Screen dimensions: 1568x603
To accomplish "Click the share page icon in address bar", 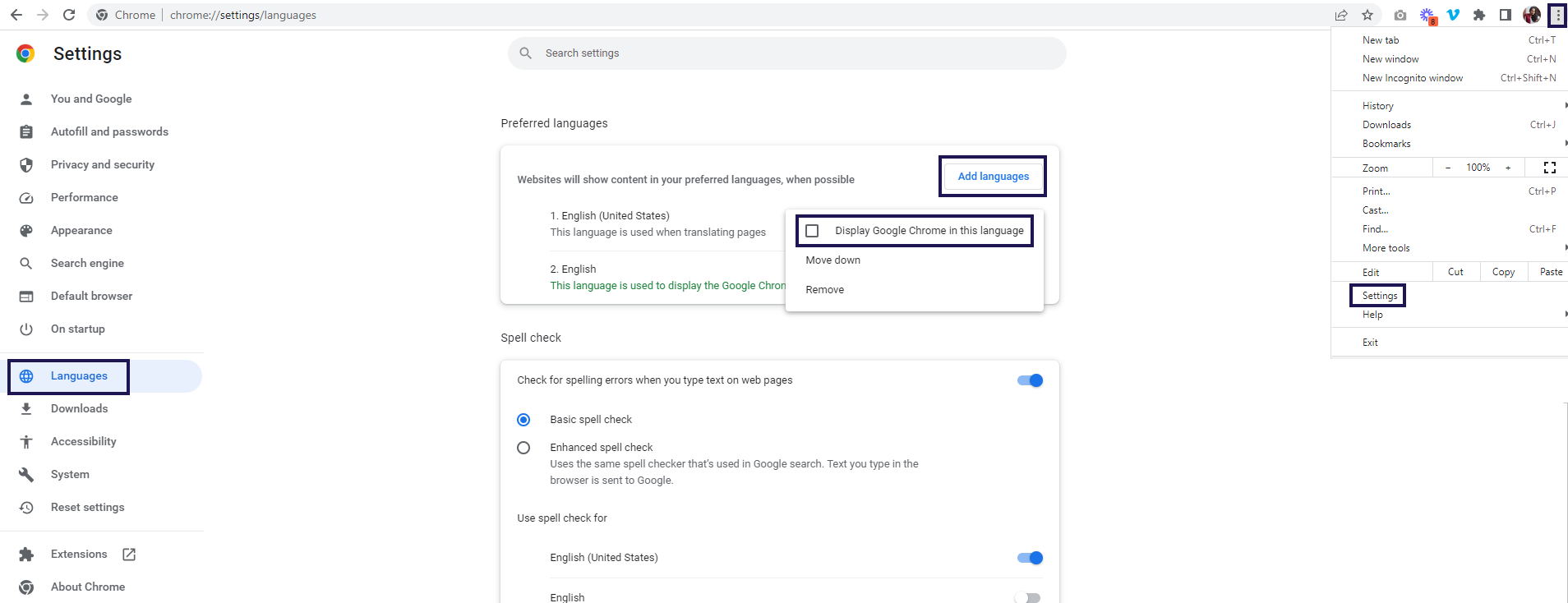I will 1341,15.
